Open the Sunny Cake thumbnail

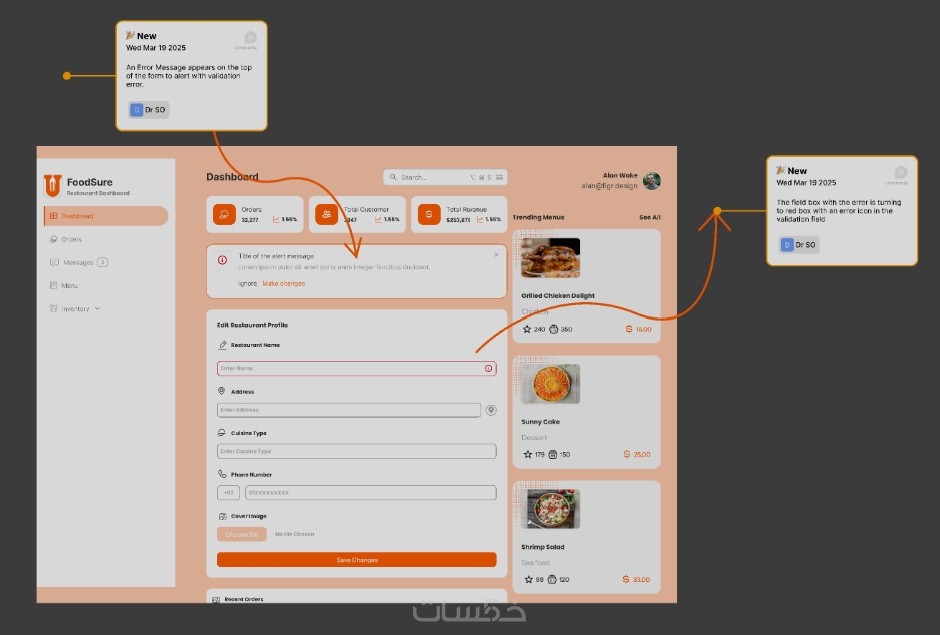(x=550, y=384)
